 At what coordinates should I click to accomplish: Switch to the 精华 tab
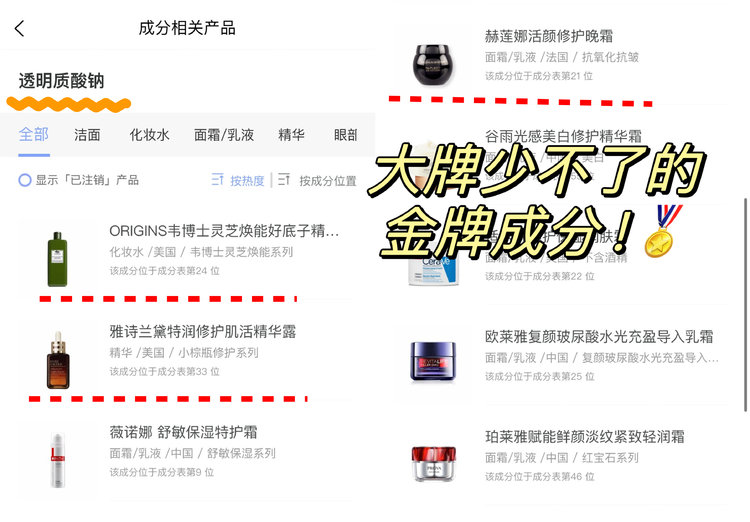pyautogui.click(x=291, y=135)
